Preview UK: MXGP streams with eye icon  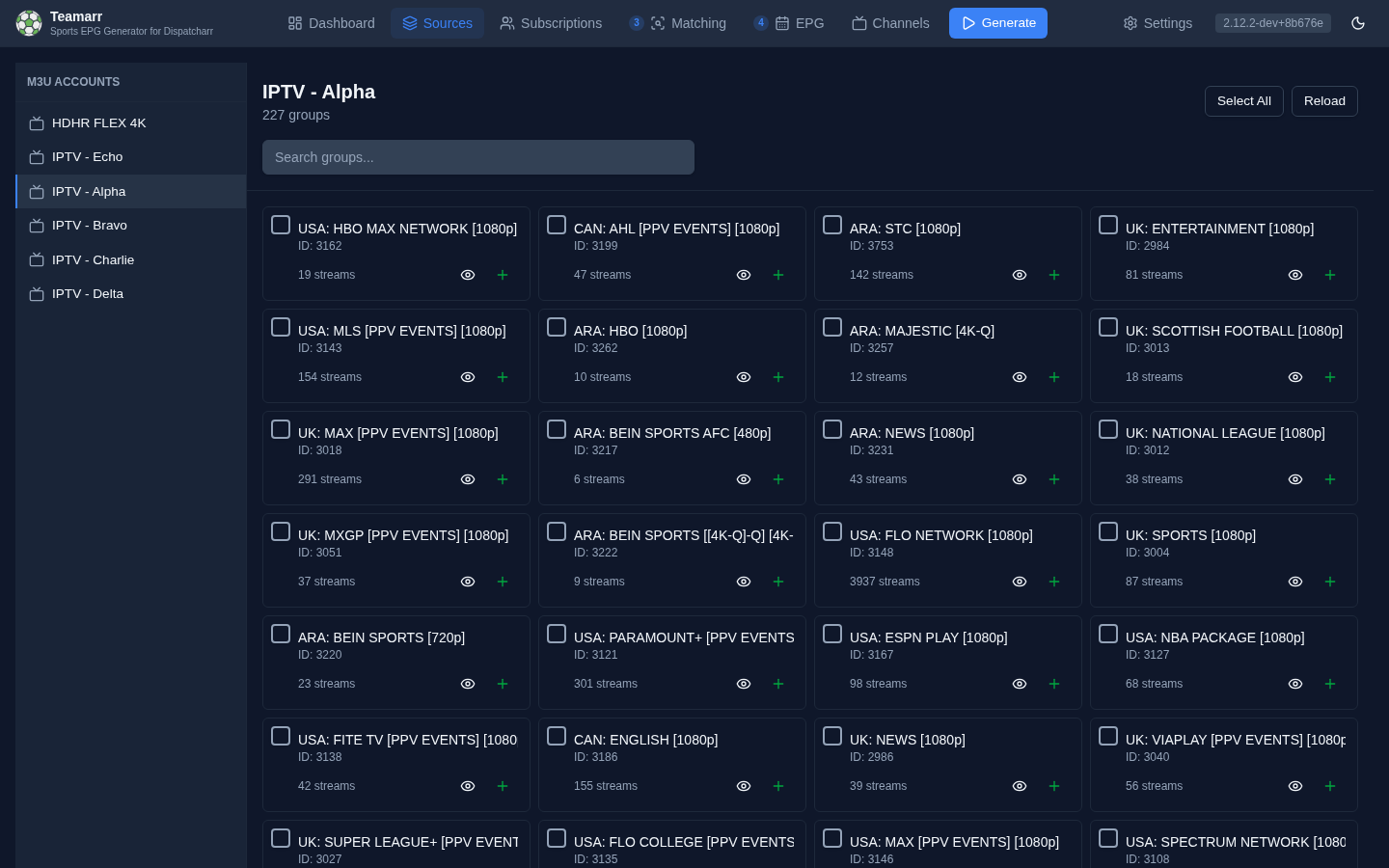pyautogui.click(x=468, y=582)
